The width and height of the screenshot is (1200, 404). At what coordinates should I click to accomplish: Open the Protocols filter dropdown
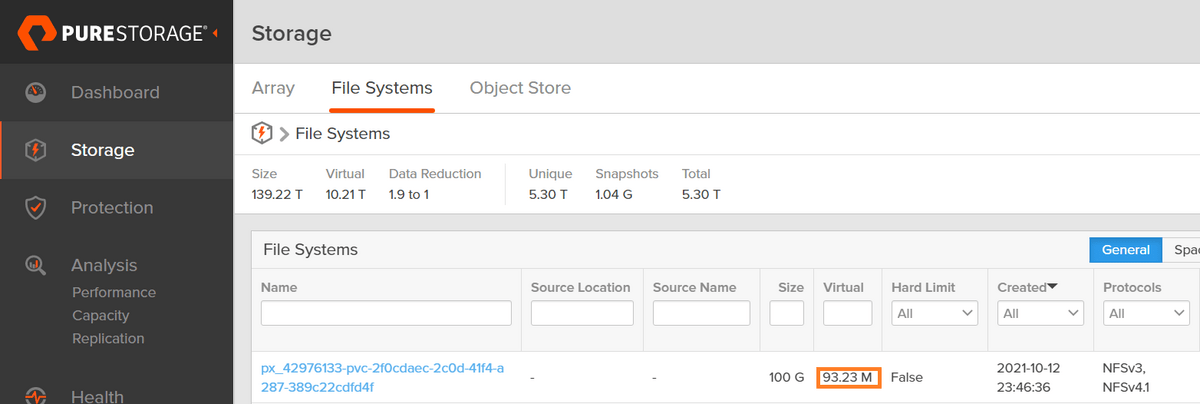click(x=1146, y=313)
